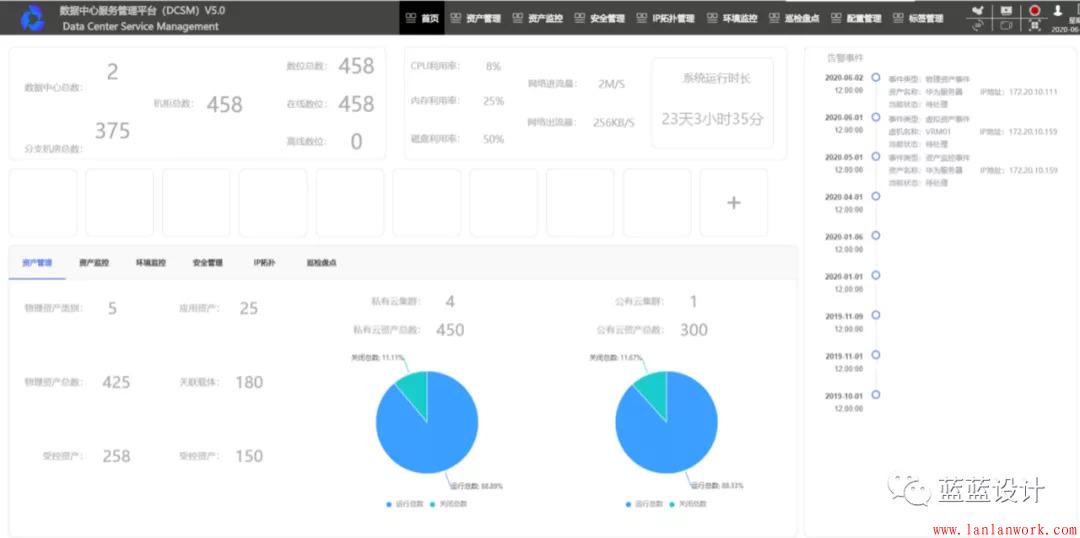Switch to the 巡检盘点 panel tab

(x=321, y=263)
